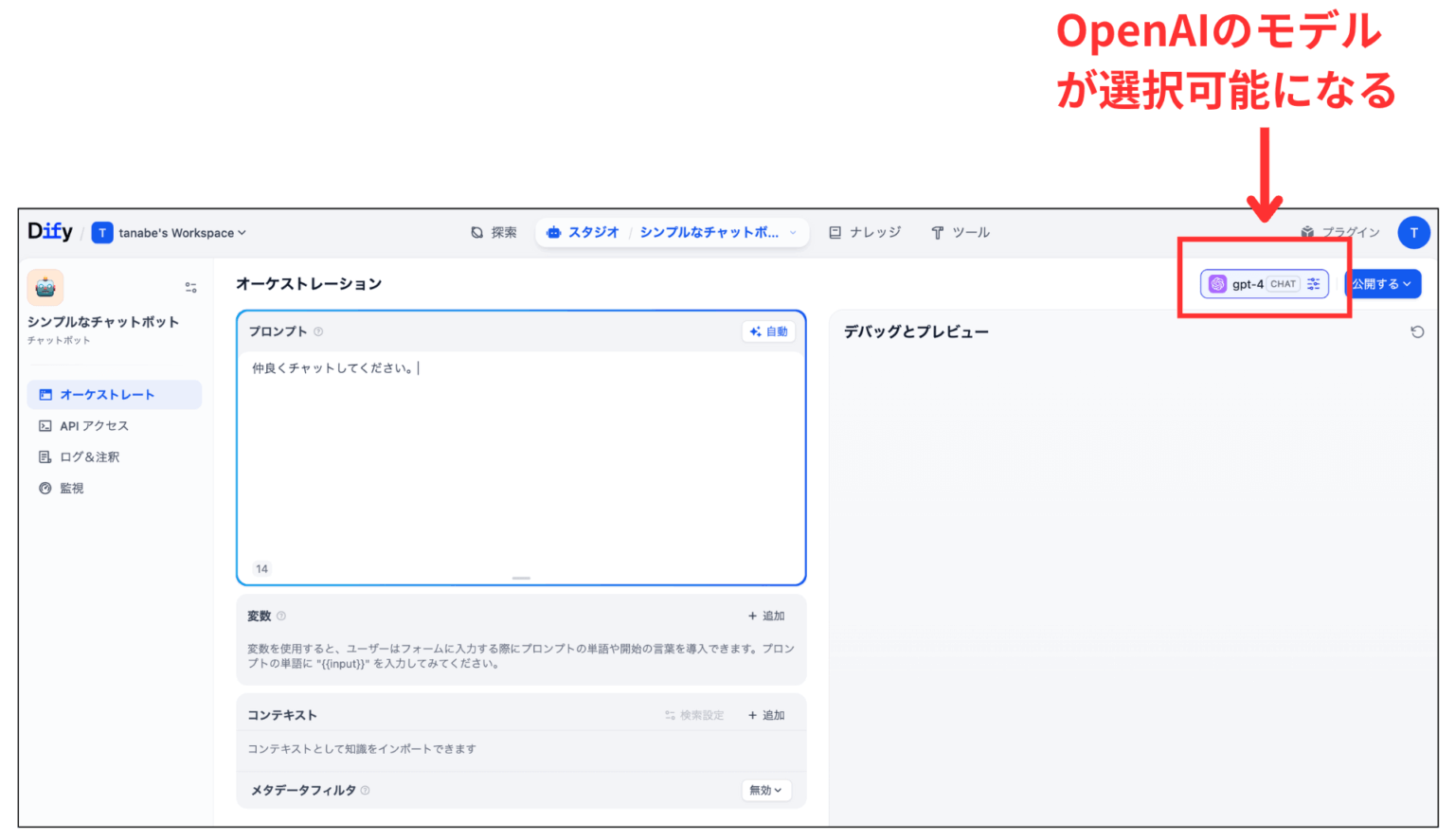
Task: Select オーケストレート in the sidebar
Action: [104, 394]
